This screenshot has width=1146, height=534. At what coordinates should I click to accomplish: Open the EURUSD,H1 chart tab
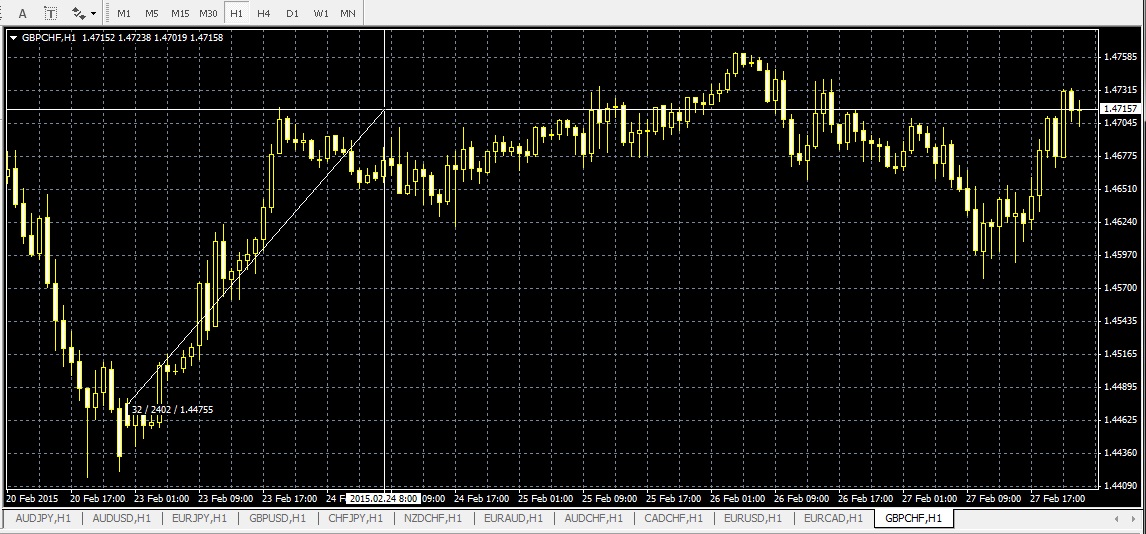753,518
